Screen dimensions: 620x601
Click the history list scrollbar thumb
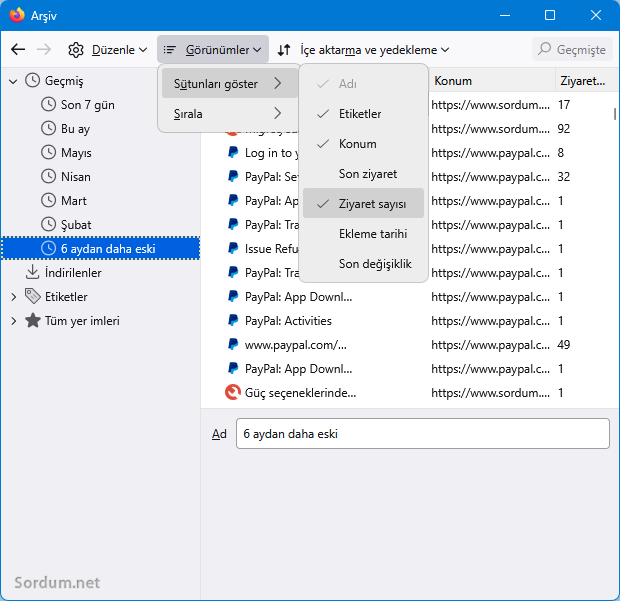tap(614, 114)
